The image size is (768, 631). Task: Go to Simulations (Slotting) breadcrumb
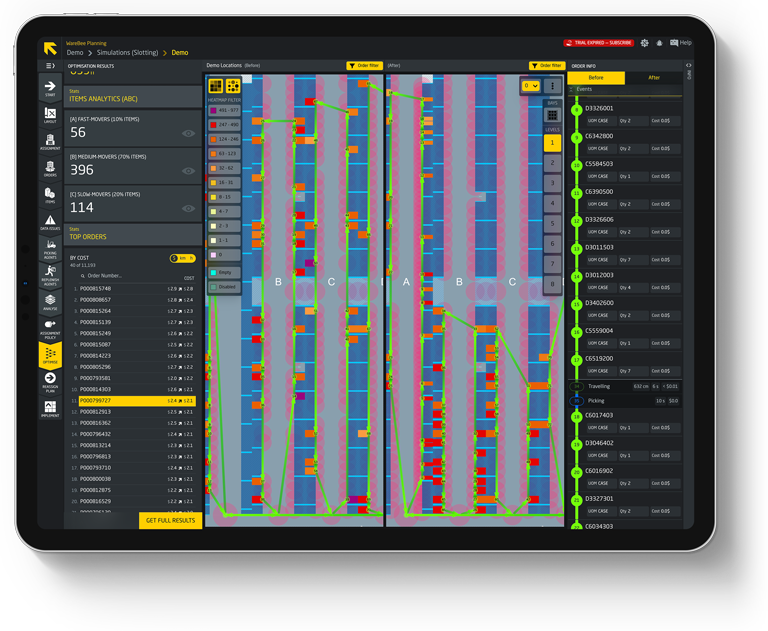click(127, 52)
